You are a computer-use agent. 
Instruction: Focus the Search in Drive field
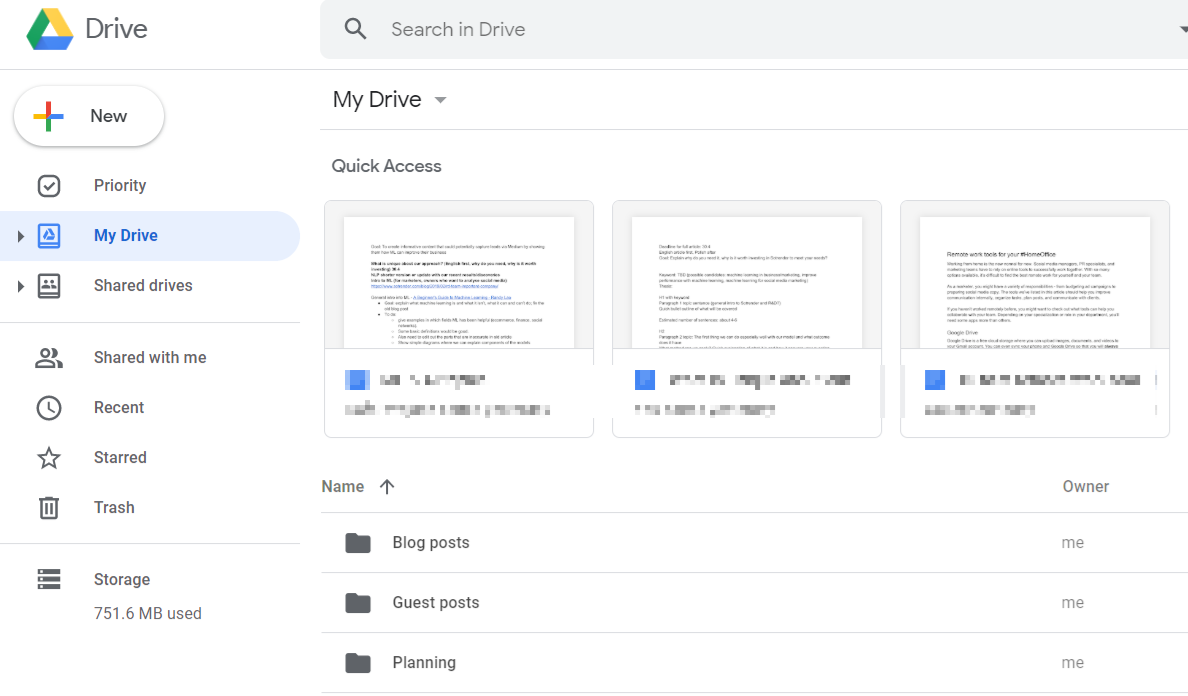[700, 29]
